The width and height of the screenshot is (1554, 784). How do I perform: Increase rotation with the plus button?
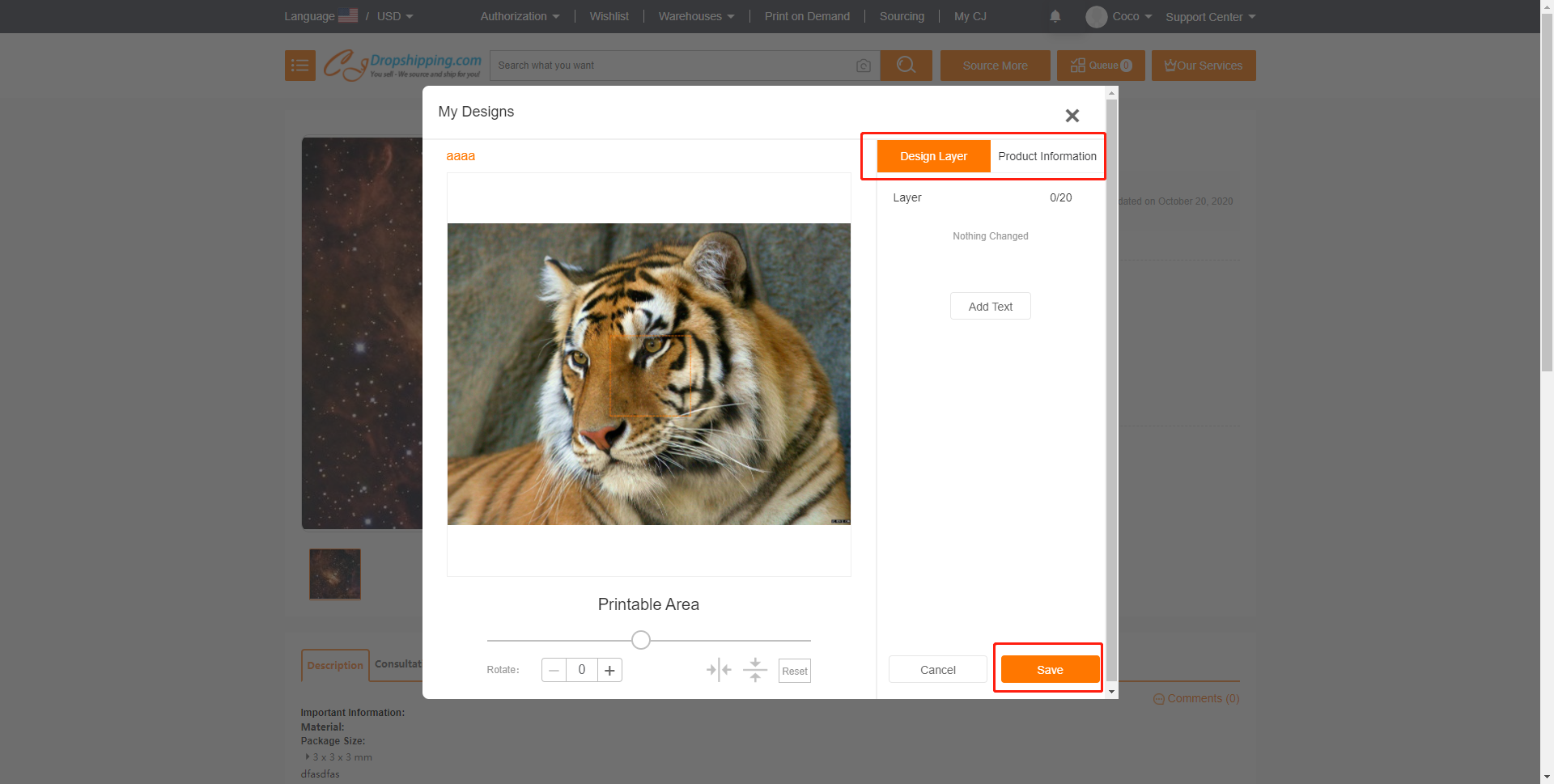coord(609,670)
